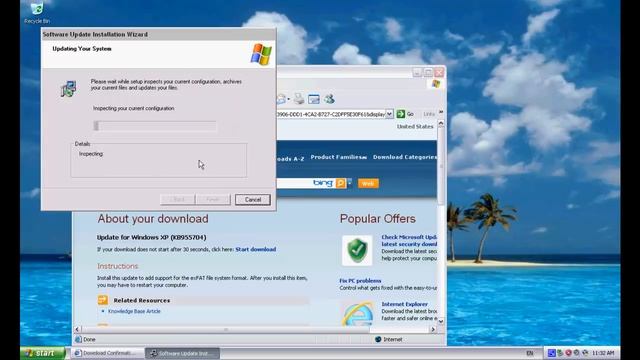Click the blue network tray icon
Screen dimensions: 640x360
click(x=551, y=353)
